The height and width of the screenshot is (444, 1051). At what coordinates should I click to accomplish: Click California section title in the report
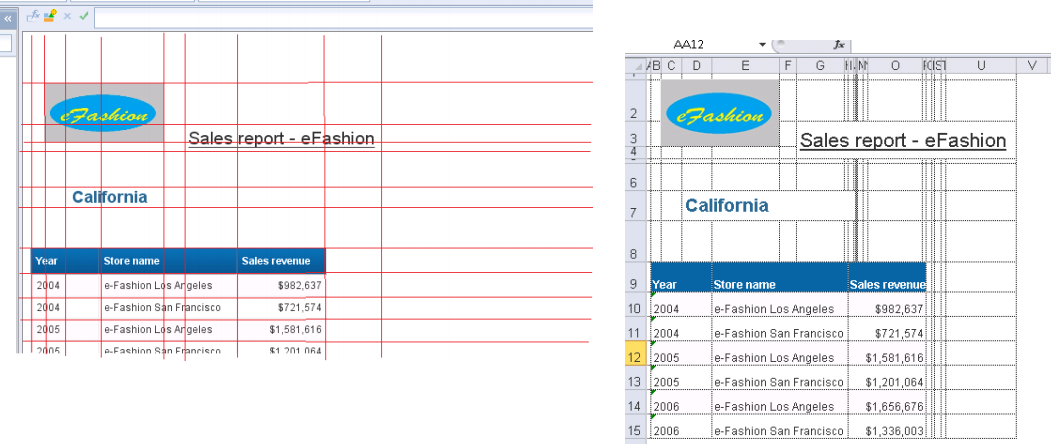[109, 197]
